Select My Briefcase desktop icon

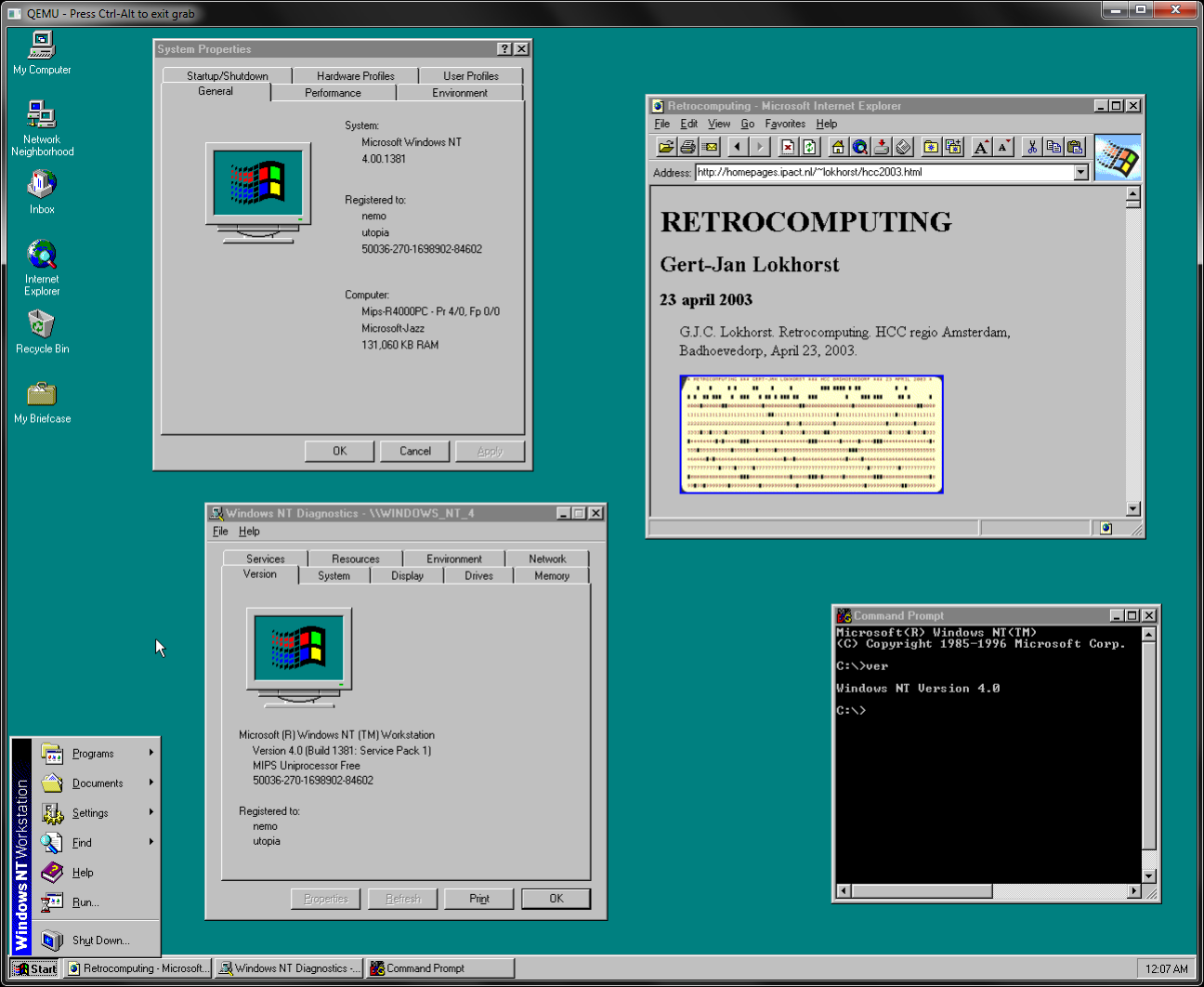42,401
